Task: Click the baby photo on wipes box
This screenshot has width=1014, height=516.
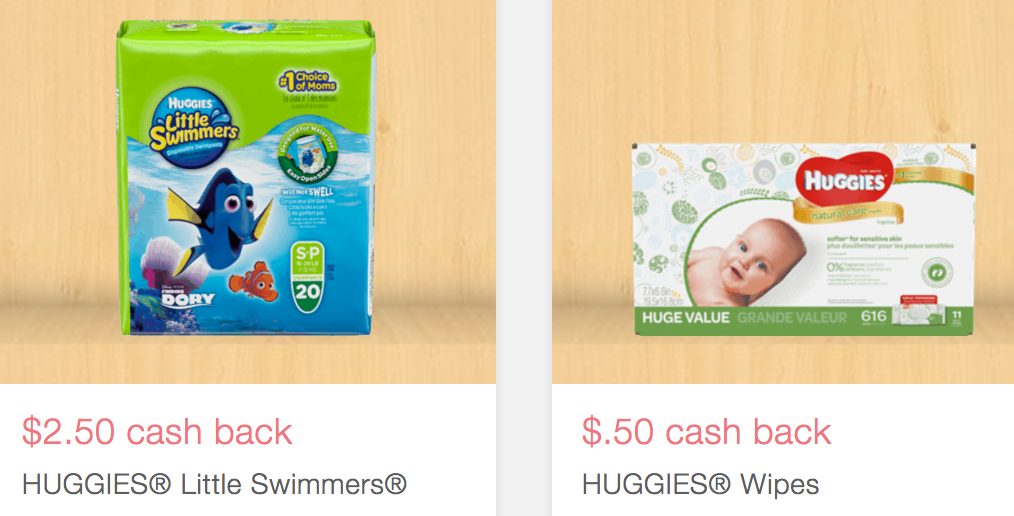Action: point(746,261)
